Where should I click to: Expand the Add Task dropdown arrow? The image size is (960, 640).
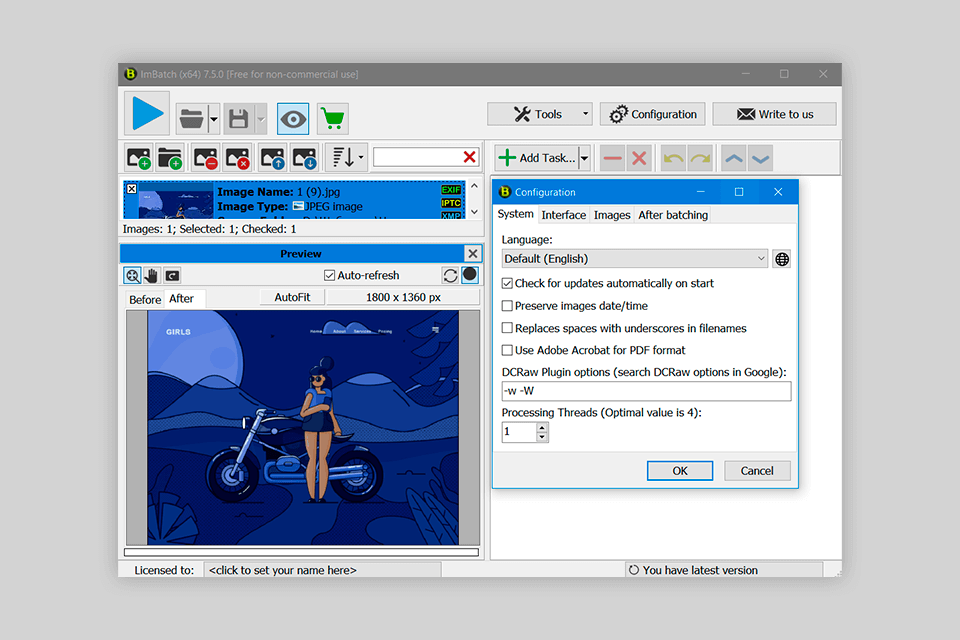(585, 158)
